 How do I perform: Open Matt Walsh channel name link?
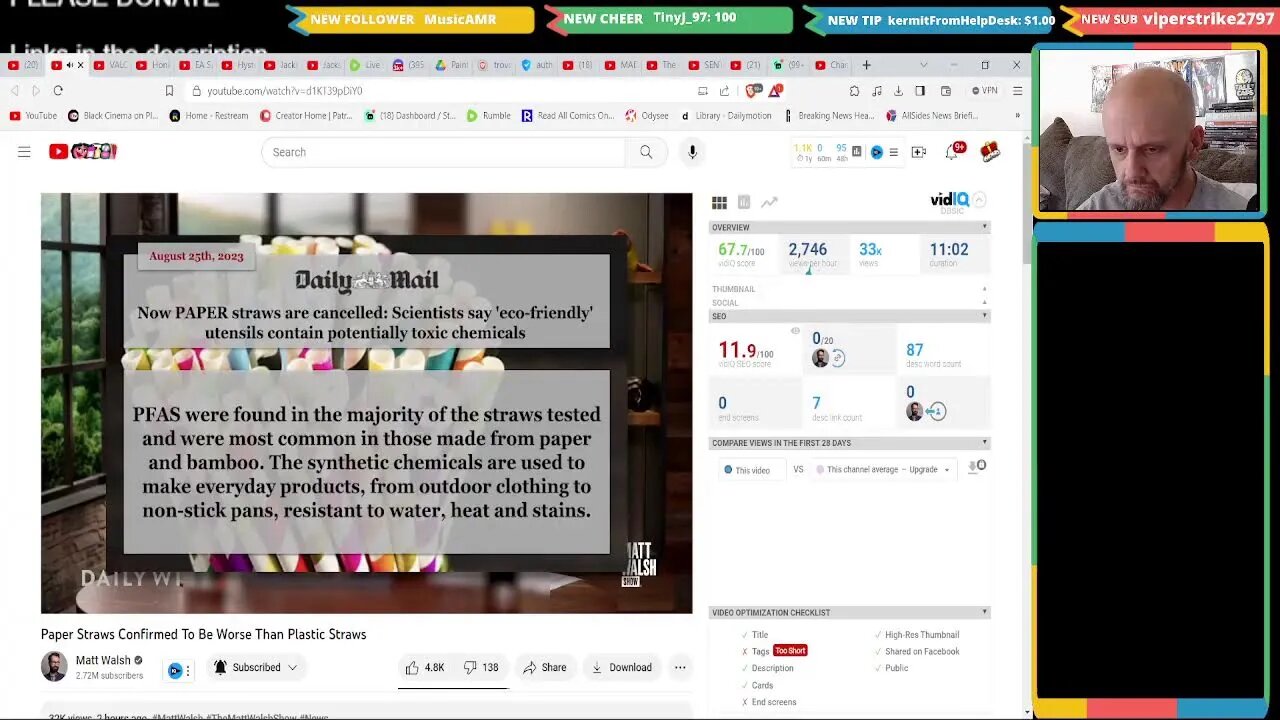click(x=103, y=660)
